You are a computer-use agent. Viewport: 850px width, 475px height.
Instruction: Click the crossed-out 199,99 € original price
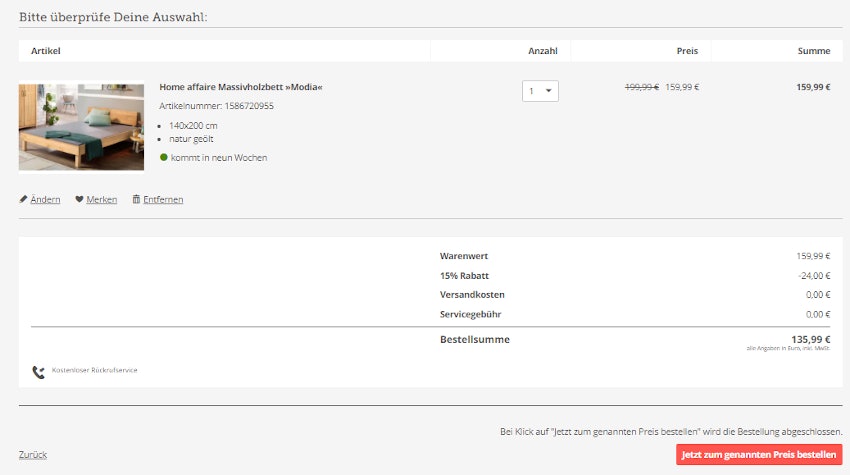[x=641, y=87]
